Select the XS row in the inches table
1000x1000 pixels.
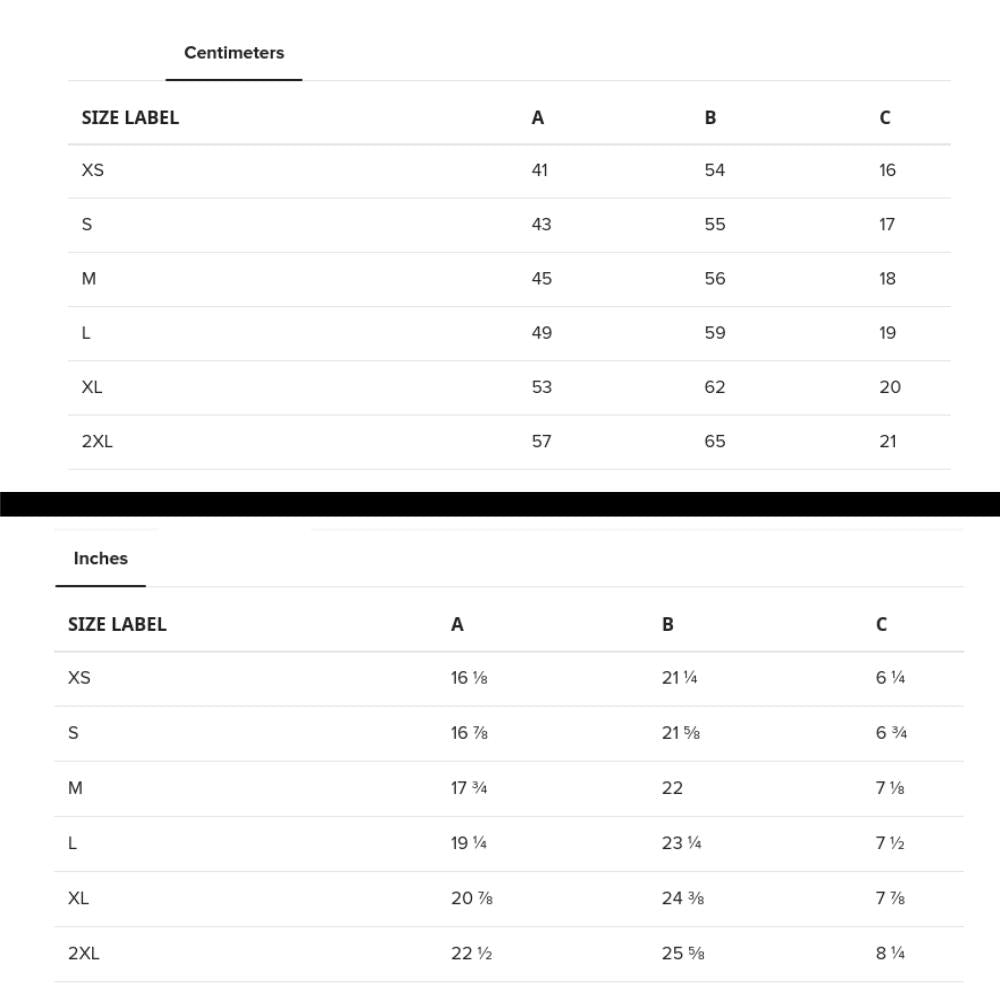click(x=509, y=679)
